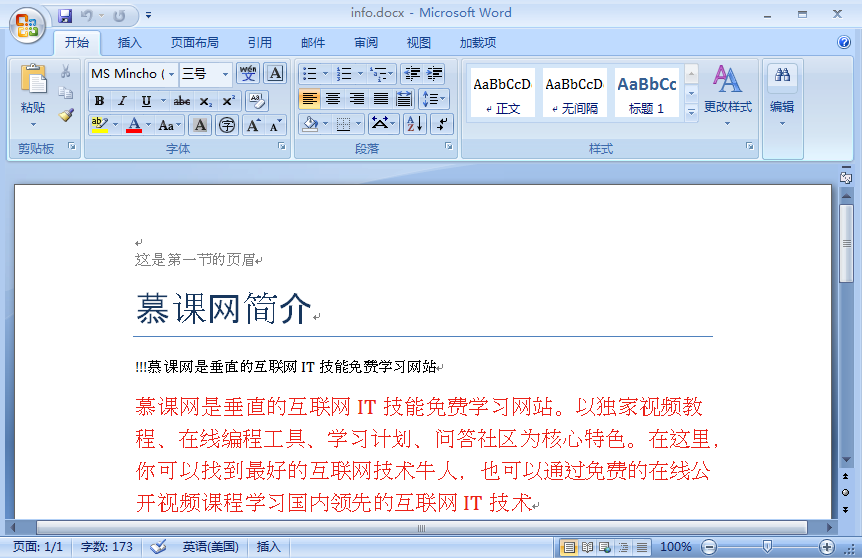This screenshot has height=558, width=862.
Task: Clear formatting with the eraser icon
Action: [256, 101]
